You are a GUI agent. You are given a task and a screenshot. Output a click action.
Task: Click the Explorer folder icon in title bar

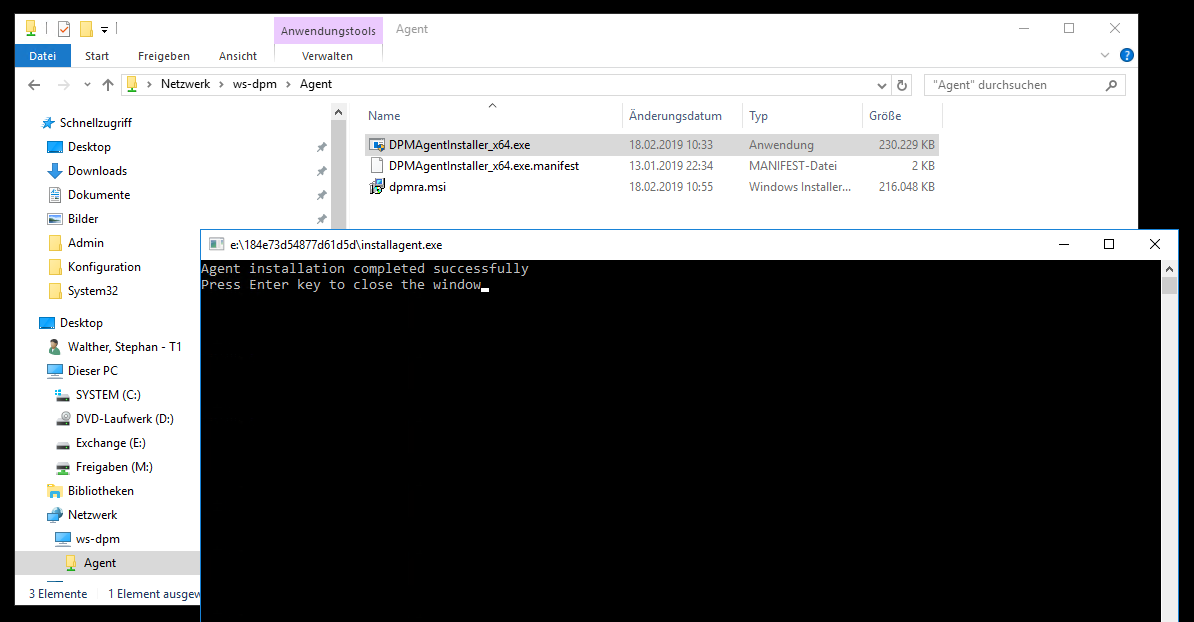(31, 29)
